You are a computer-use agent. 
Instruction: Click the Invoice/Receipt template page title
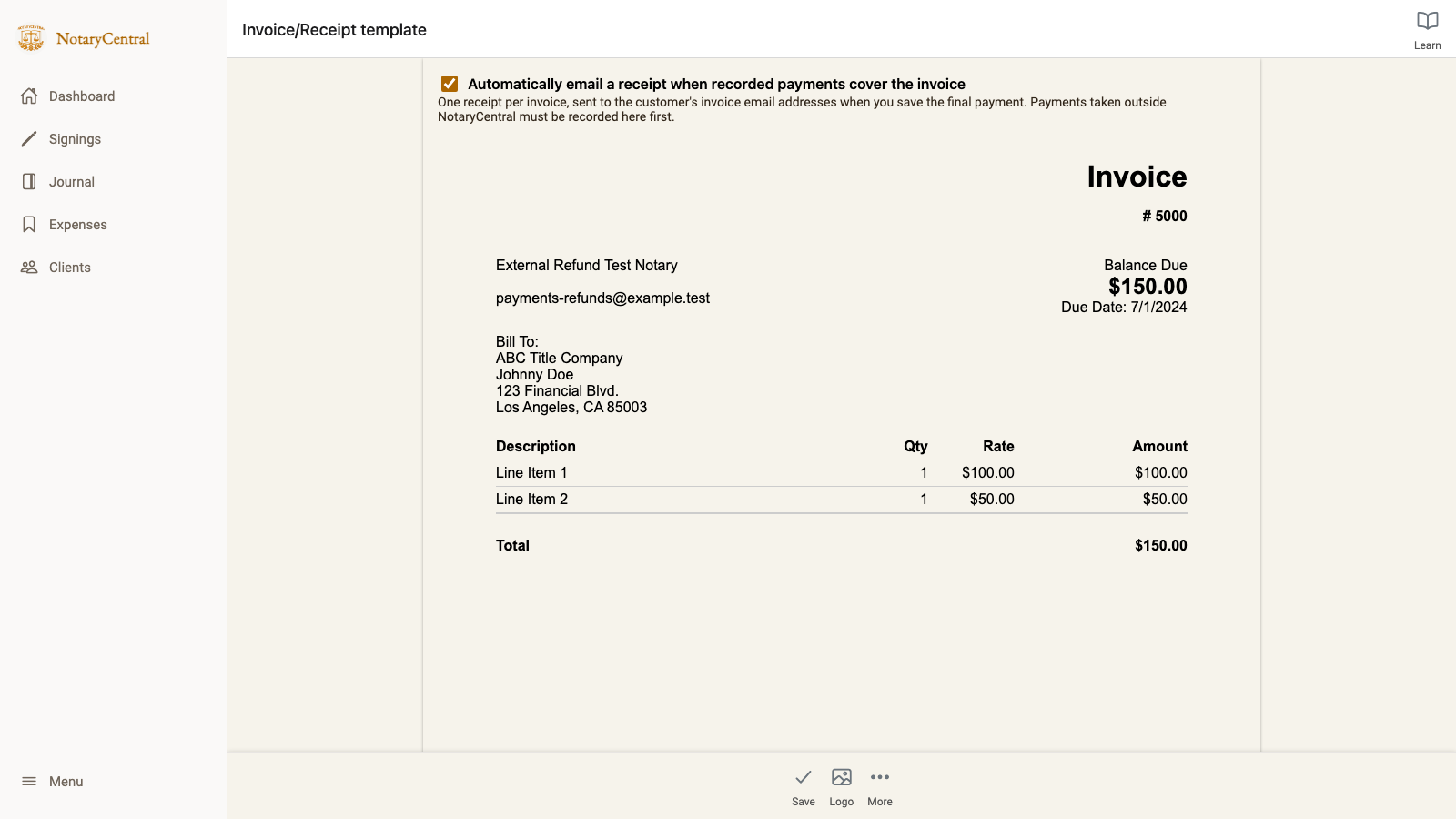(334, 30)
